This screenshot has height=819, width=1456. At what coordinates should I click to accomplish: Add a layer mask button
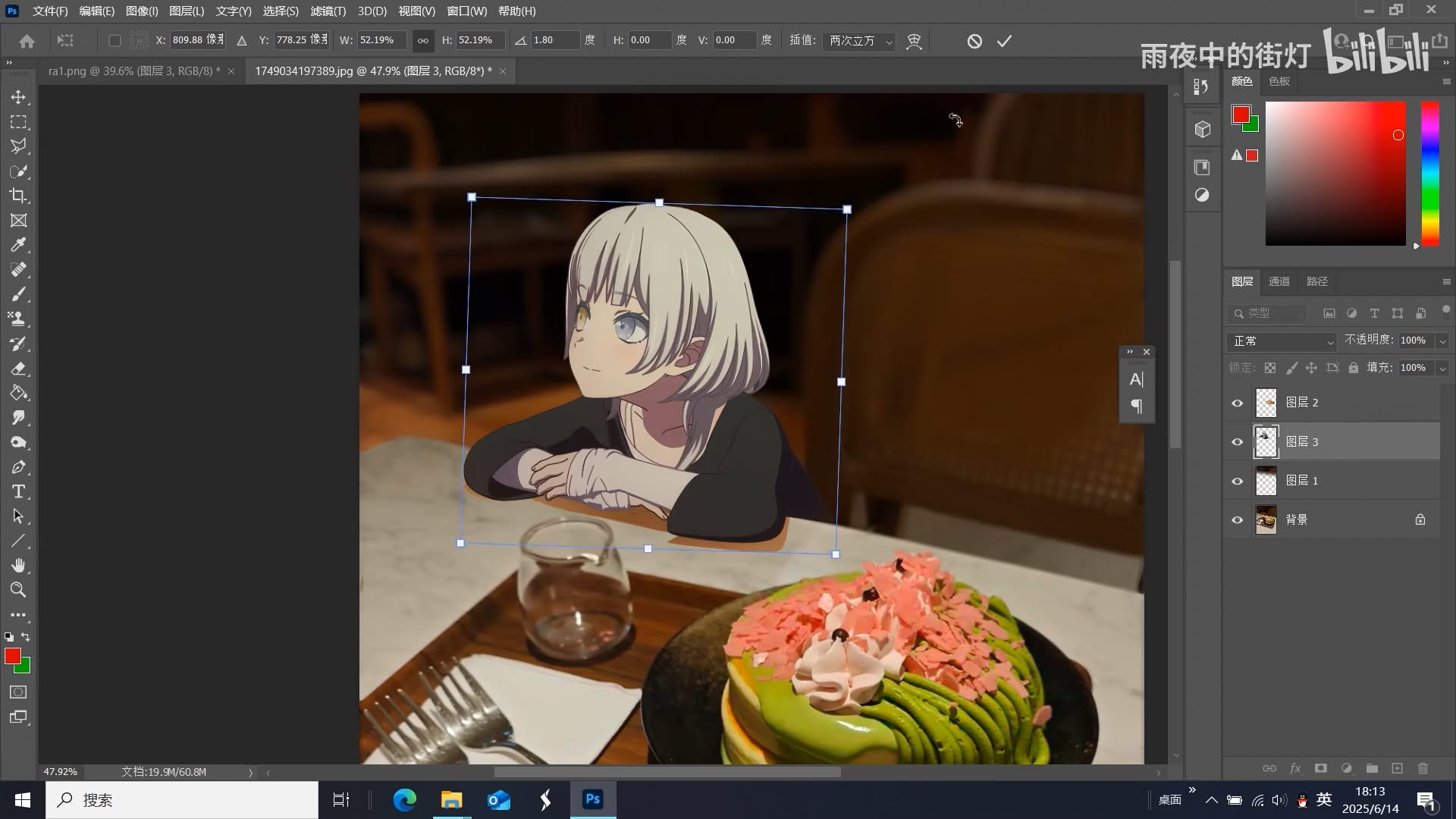click(x=1320, y=768)
